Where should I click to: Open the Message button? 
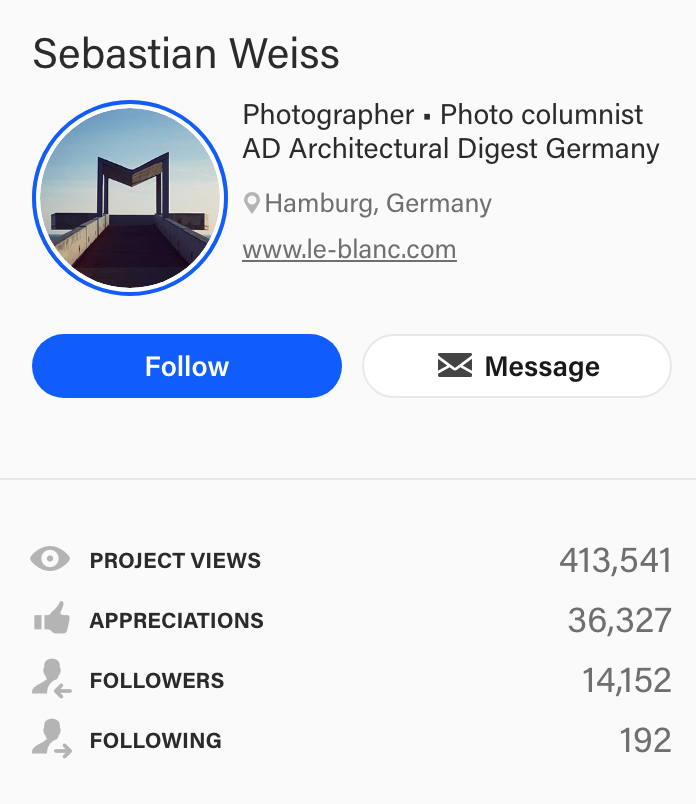click(x=517, y=366)
